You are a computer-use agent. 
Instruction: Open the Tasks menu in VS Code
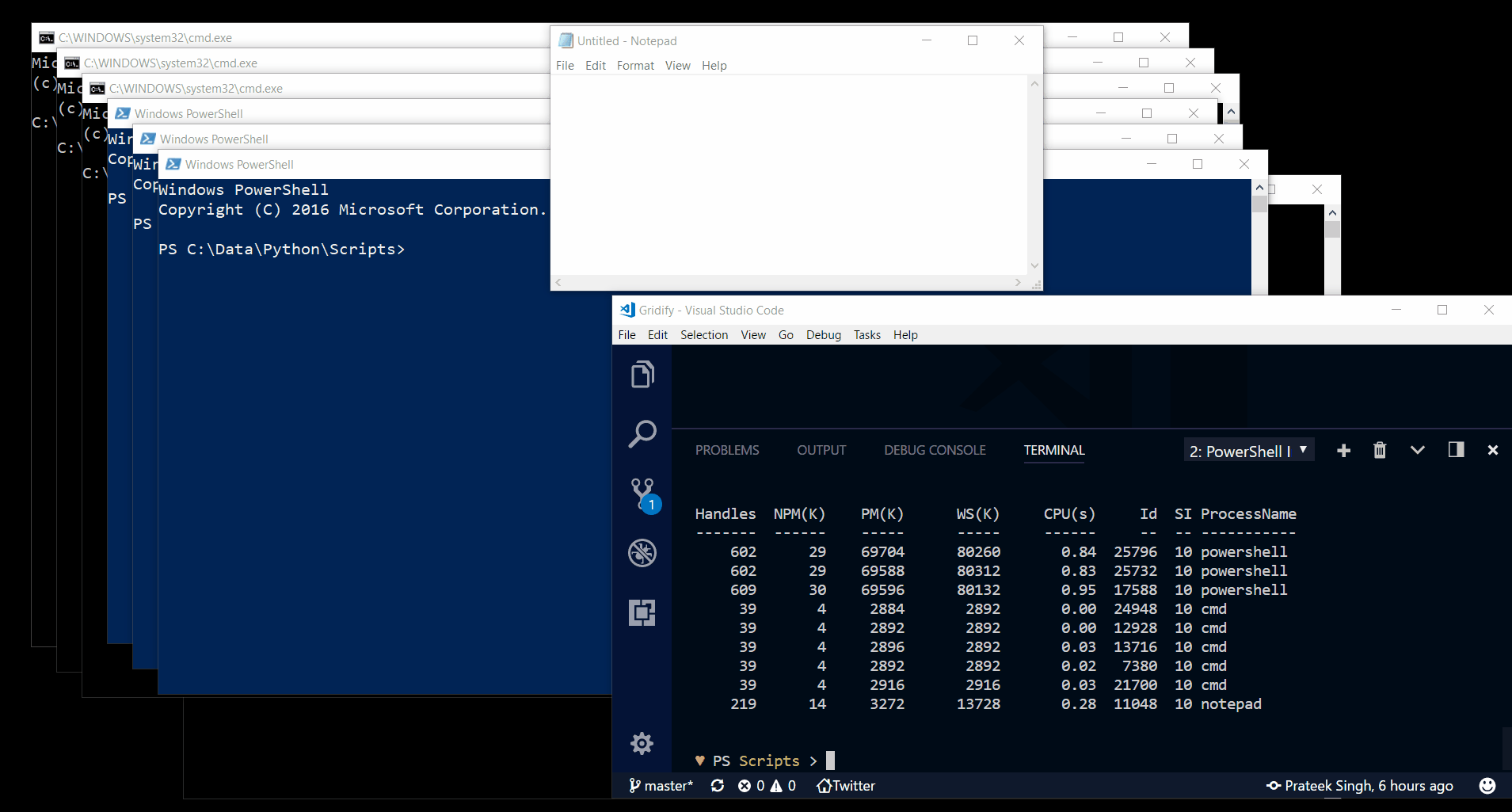(867, 335)
